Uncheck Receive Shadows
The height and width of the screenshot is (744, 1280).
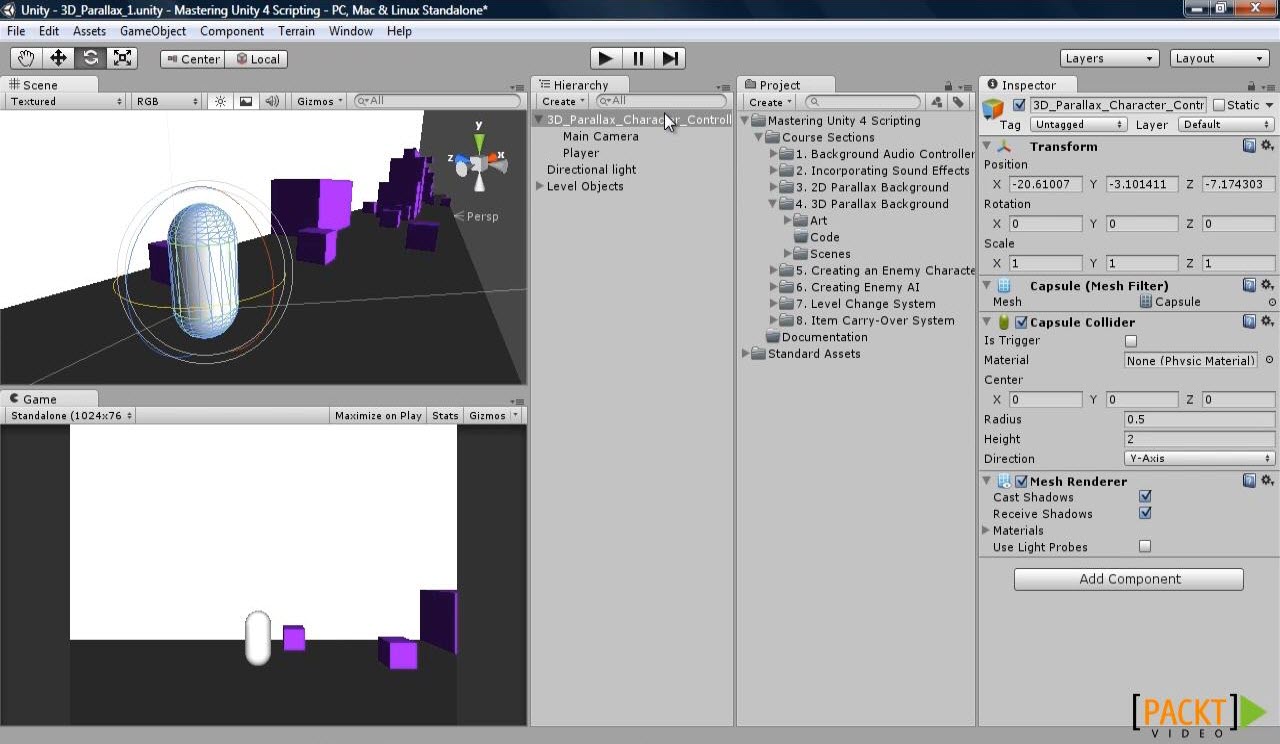(1145, 513)
